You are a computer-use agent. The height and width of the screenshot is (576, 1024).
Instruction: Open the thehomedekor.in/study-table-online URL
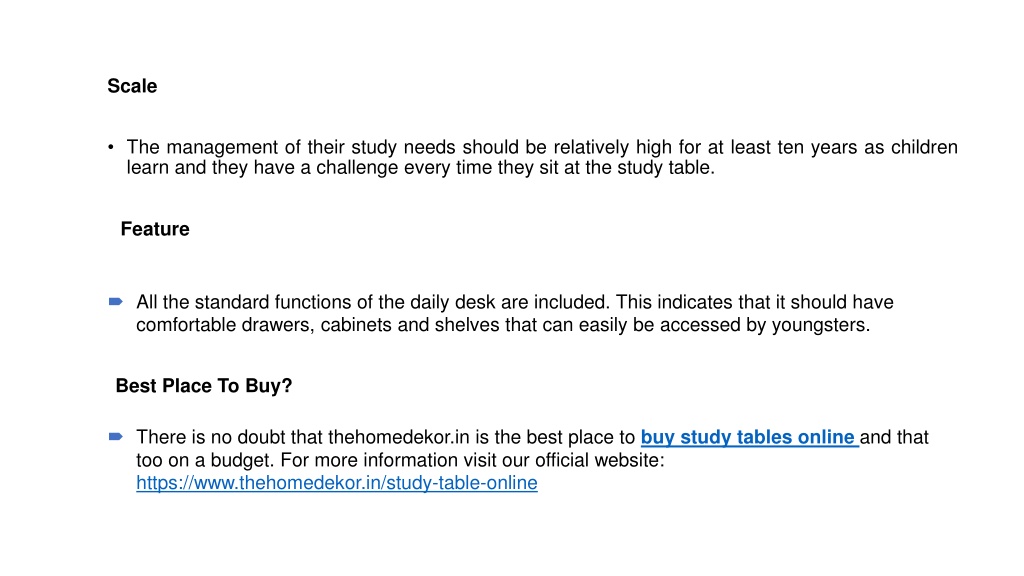point(337,483)
